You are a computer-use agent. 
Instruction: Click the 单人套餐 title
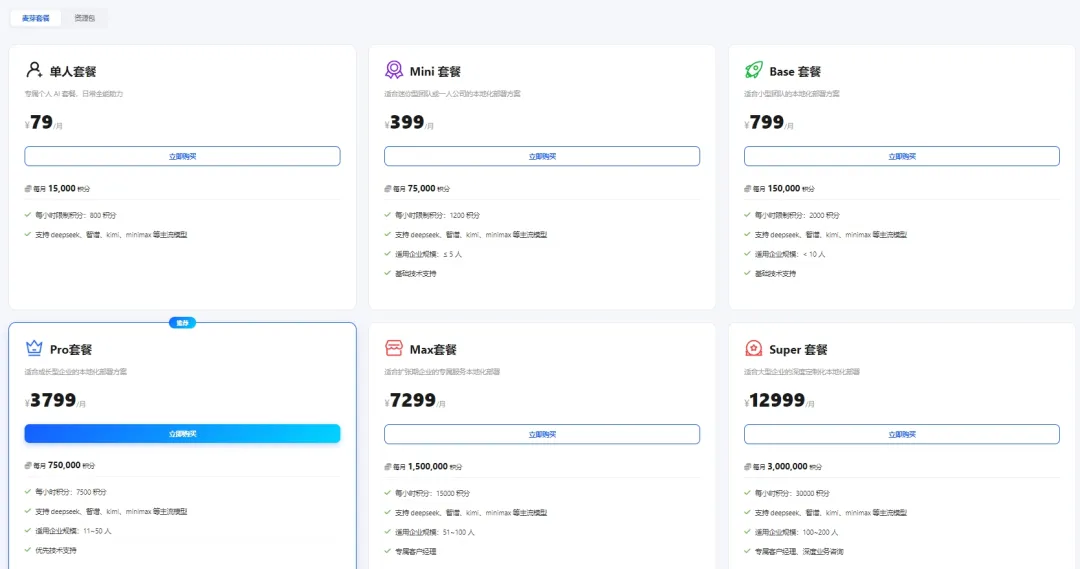coord(73,72)
